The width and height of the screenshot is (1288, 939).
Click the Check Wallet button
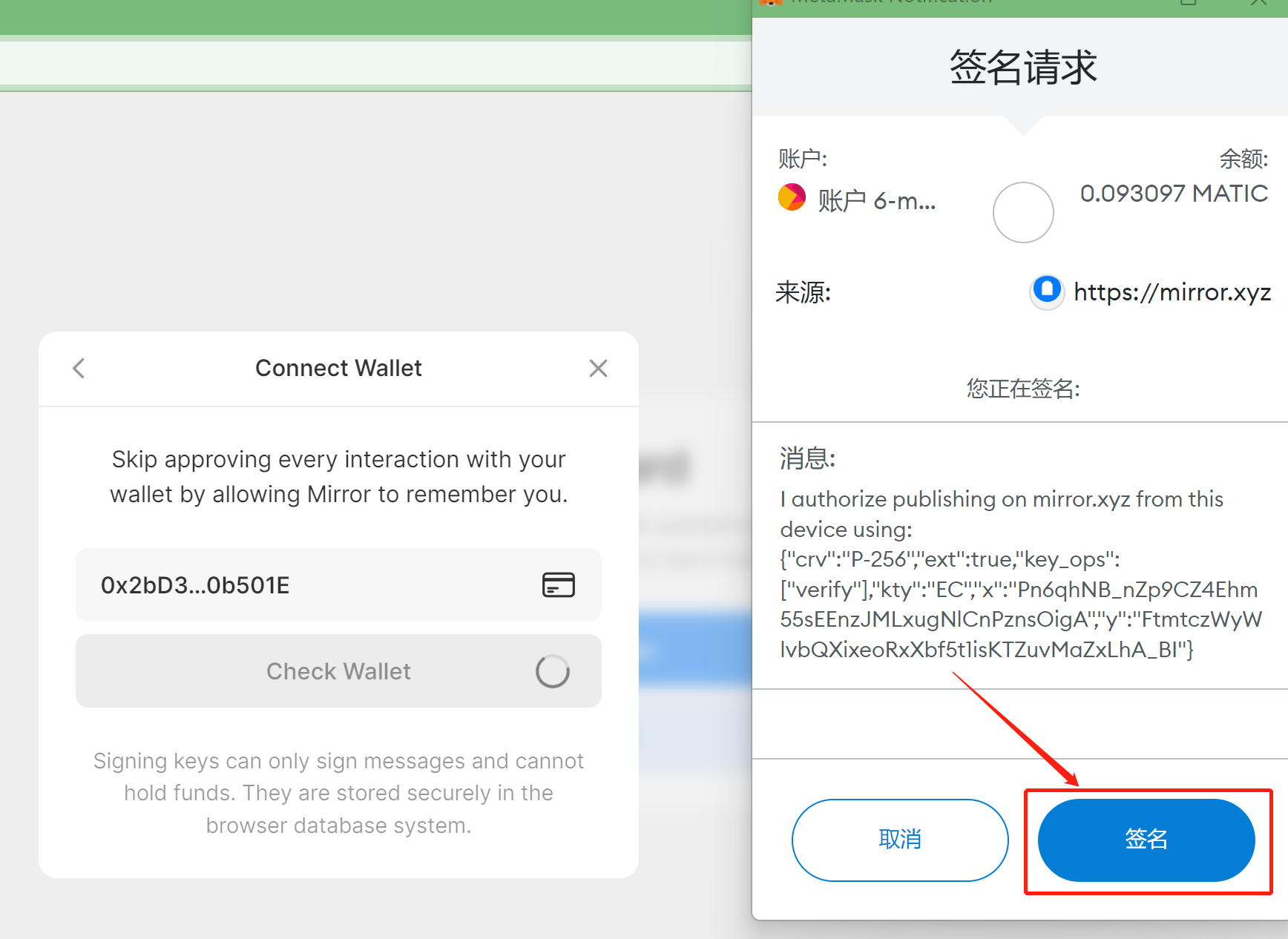338,671
